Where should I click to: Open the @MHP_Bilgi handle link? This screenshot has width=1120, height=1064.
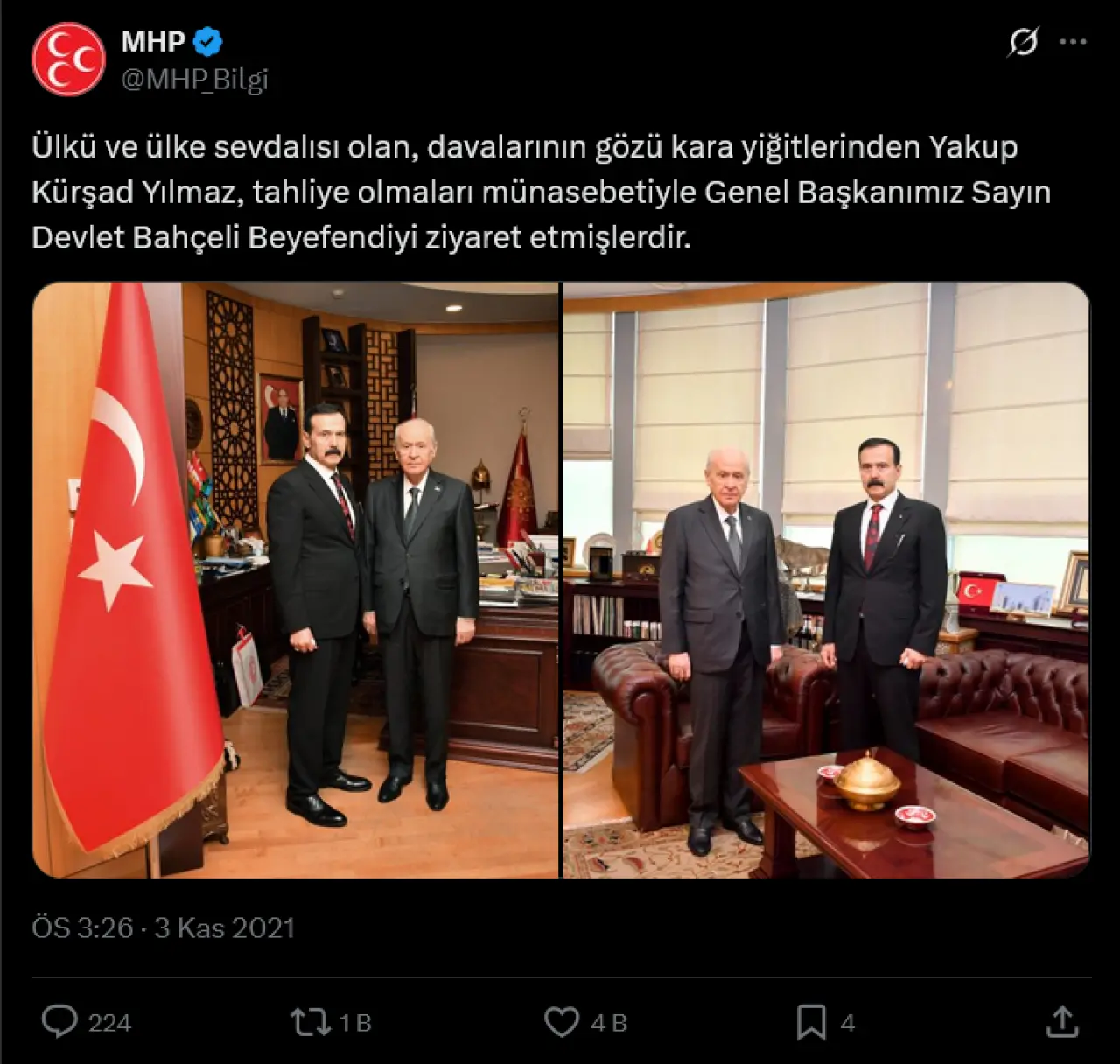194,80
